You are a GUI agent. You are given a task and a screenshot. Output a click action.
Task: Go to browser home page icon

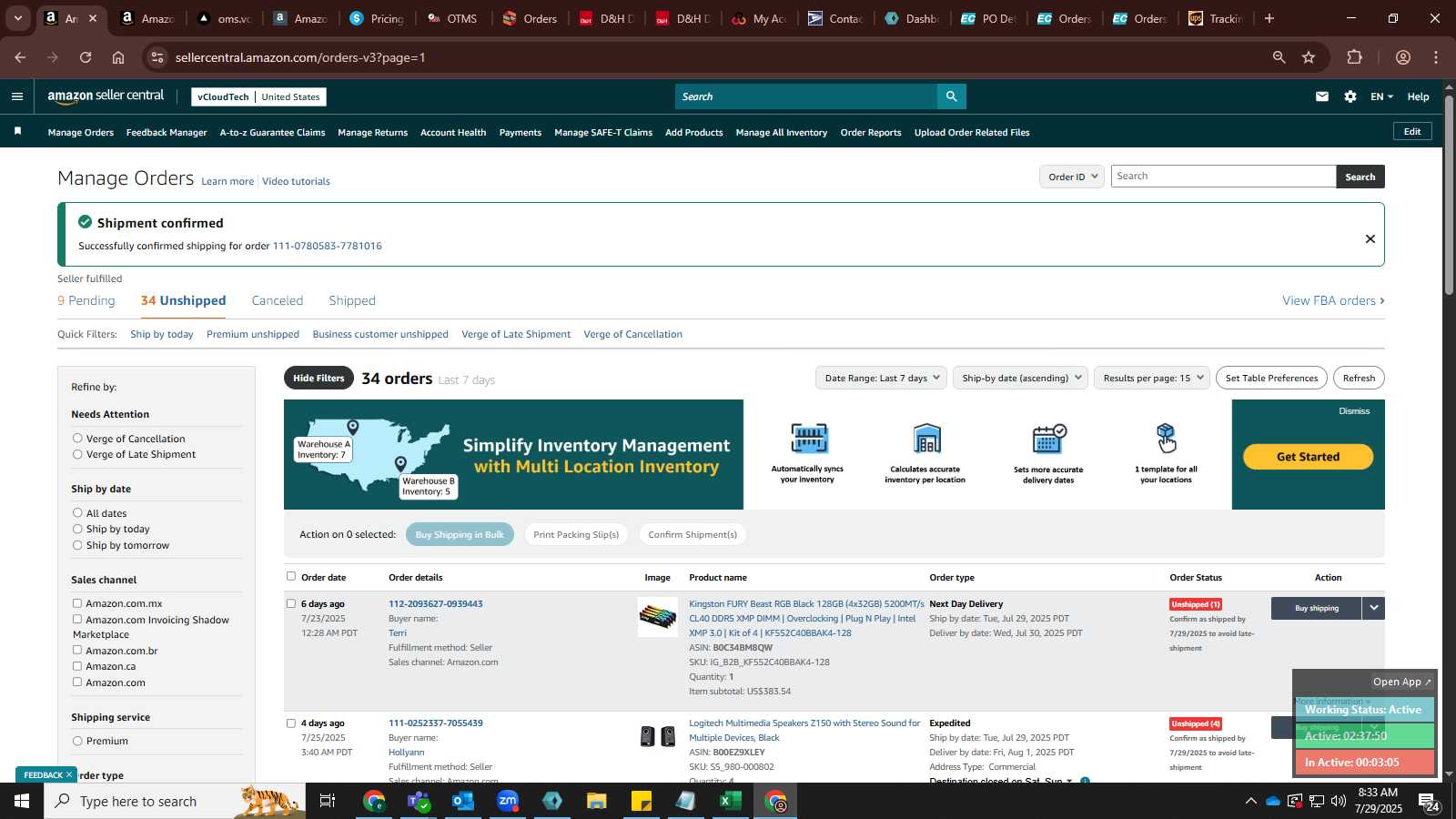click(x=118, y=57)
